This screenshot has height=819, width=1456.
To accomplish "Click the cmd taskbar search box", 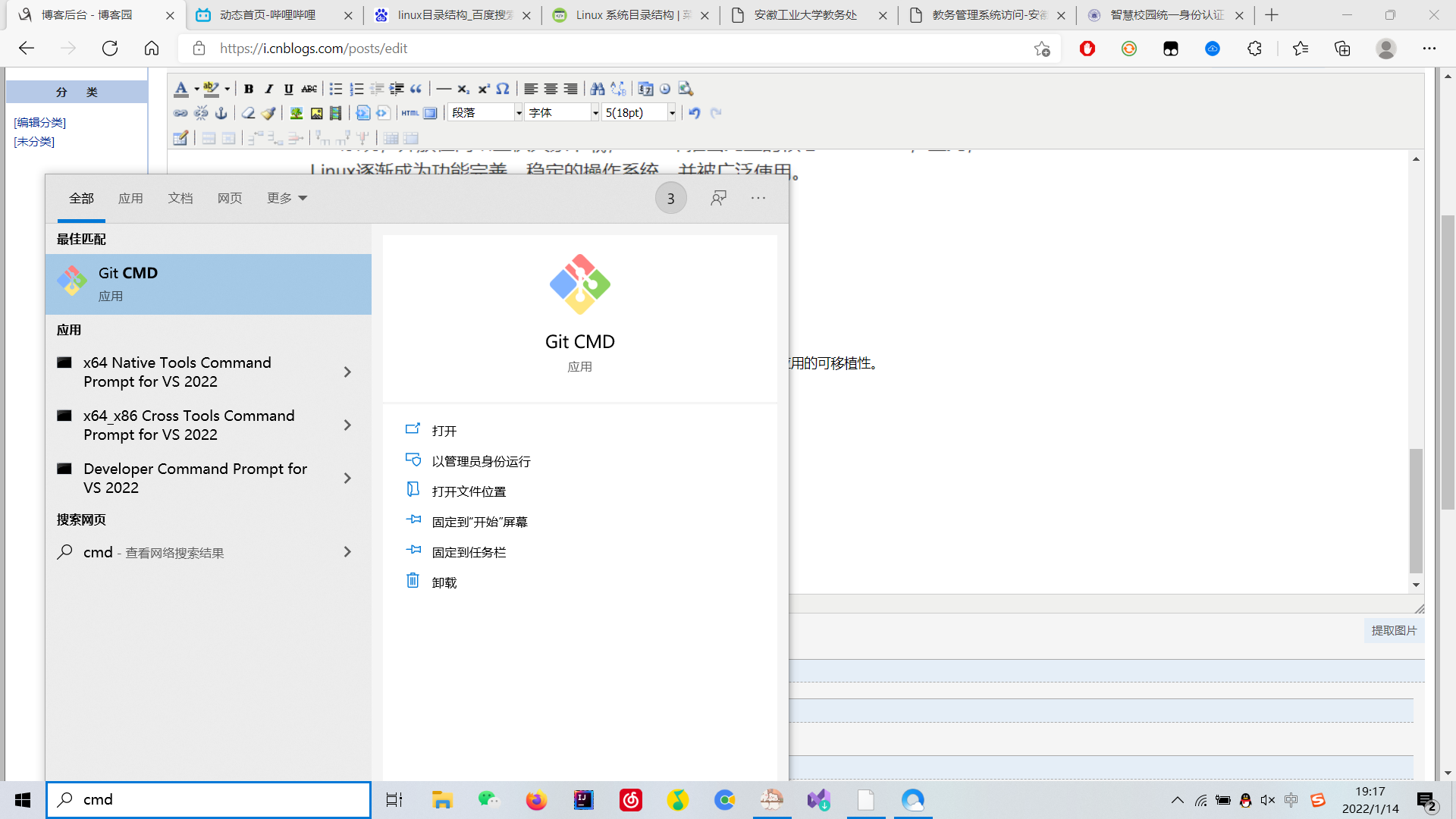I will [x=220, y=799].
